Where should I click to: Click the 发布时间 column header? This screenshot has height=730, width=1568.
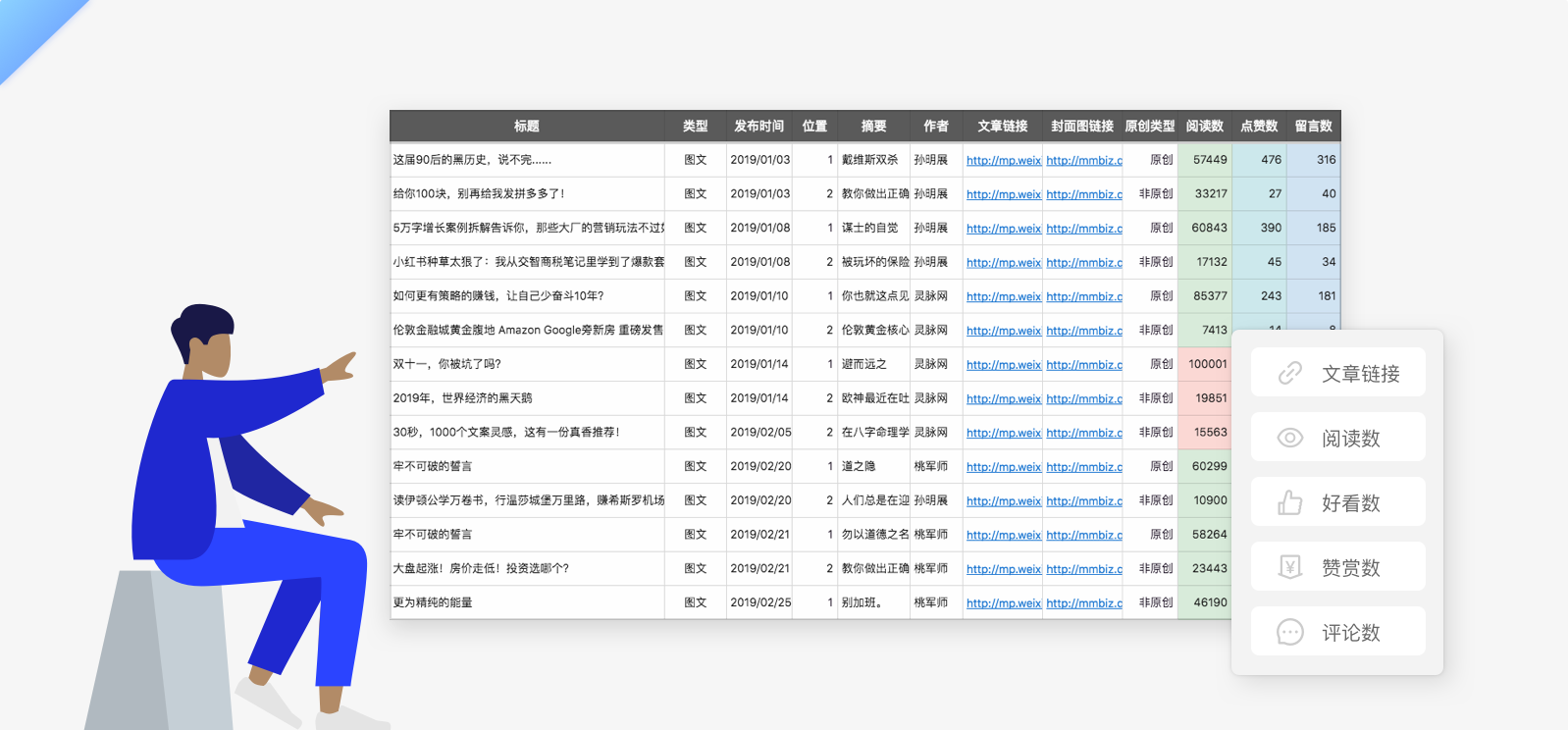pos(758,126)
